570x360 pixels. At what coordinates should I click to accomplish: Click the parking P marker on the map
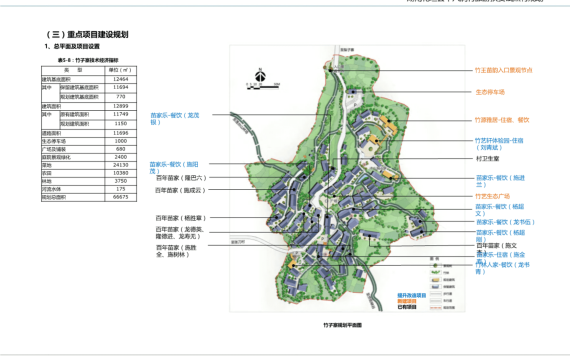point(355,105)
